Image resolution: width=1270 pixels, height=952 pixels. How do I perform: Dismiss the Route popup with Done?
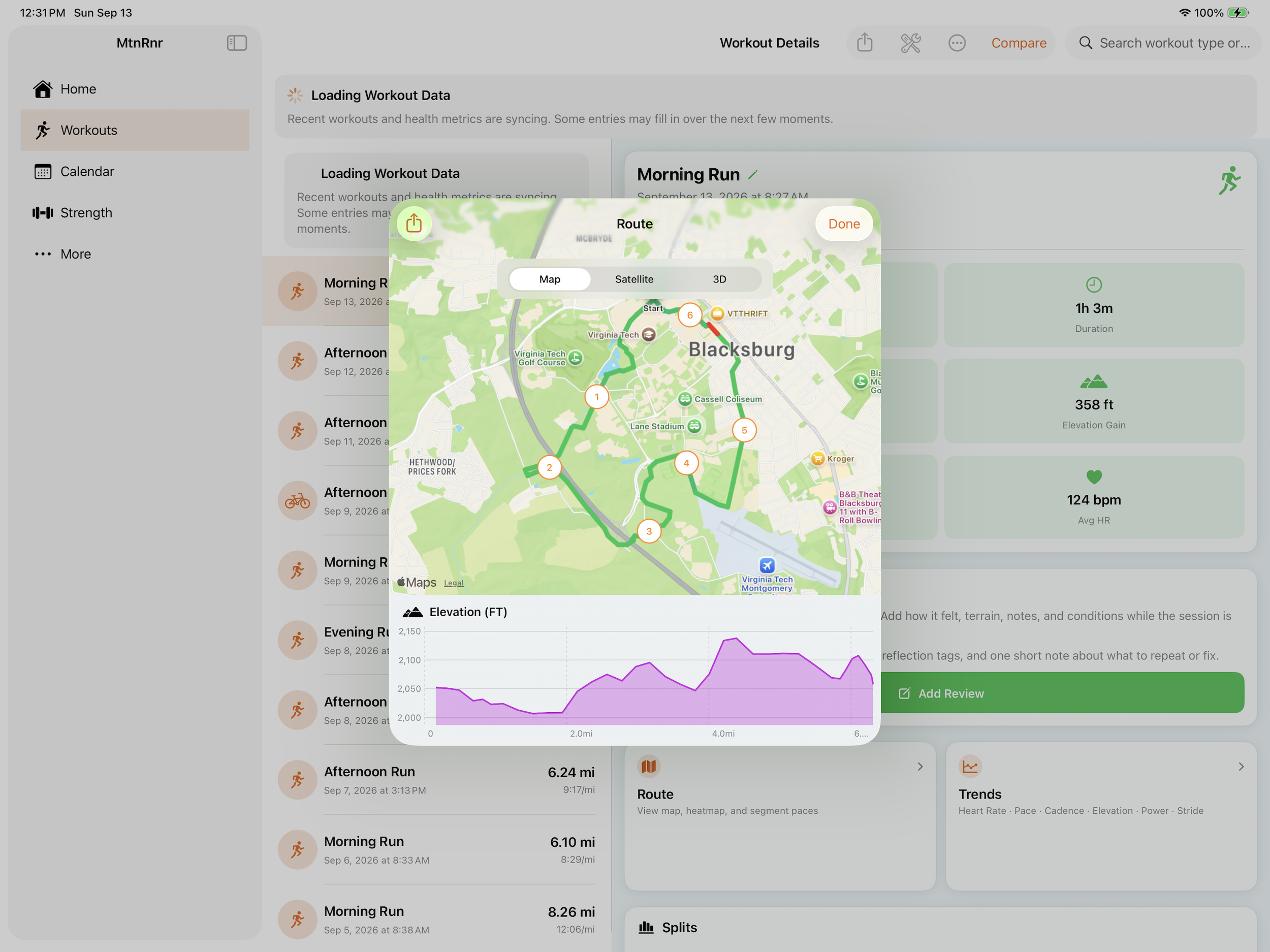click(843, 224)
